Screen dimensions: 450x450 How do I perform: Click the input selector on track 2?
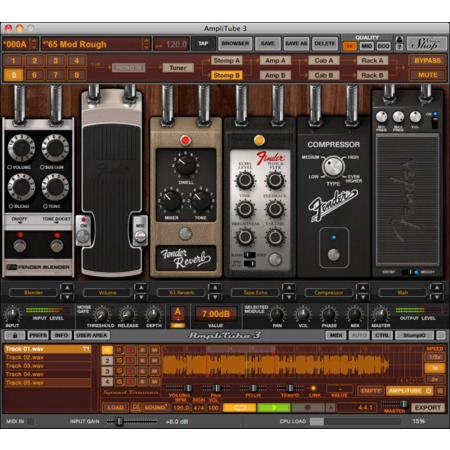coord(119,361)
